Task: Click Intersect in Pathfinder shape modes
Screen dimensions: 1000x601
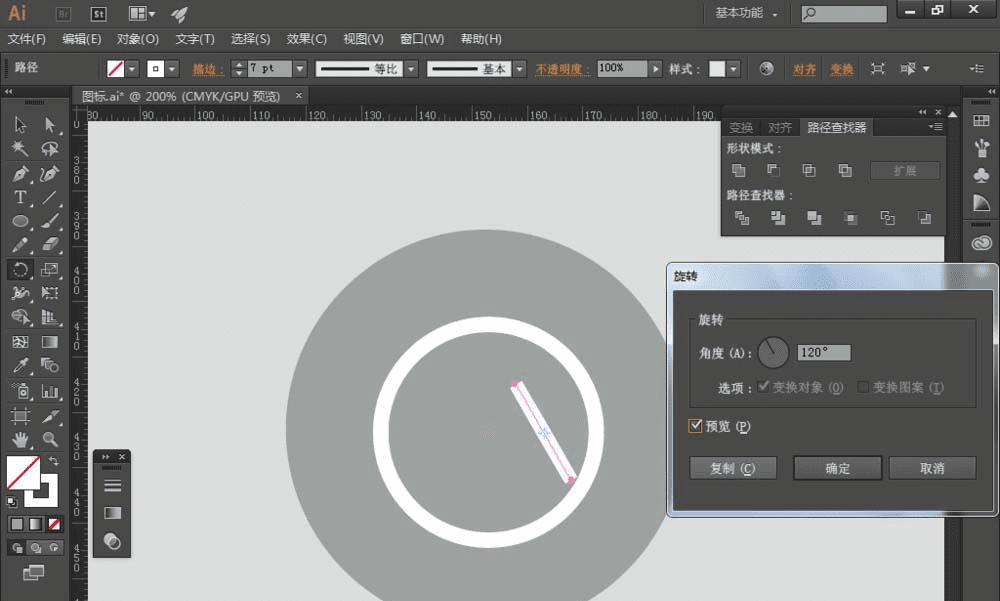Action: click(x=809, y=170)
